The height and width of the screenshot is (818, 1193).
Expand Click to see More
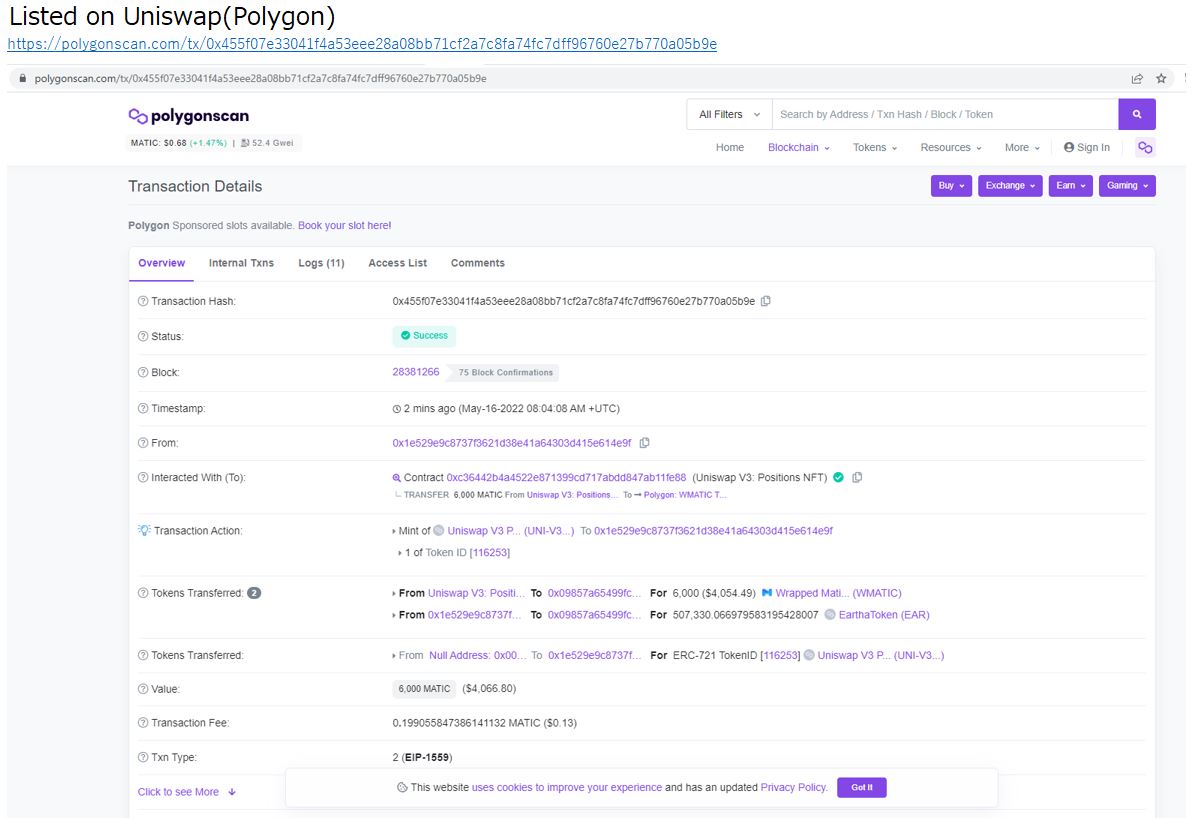186,791
